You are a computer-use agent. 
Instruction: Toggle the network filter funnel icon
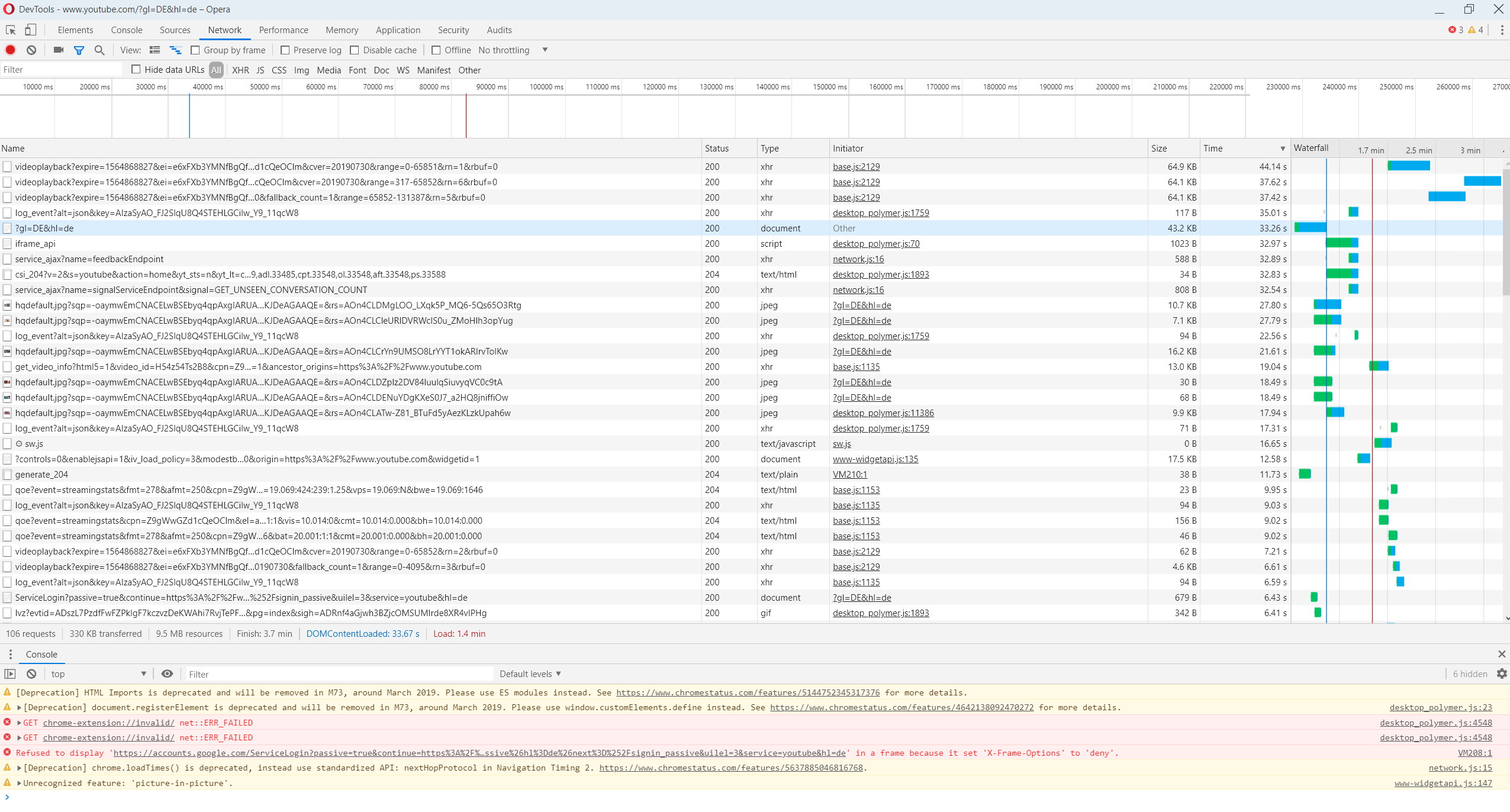[79, 50]
